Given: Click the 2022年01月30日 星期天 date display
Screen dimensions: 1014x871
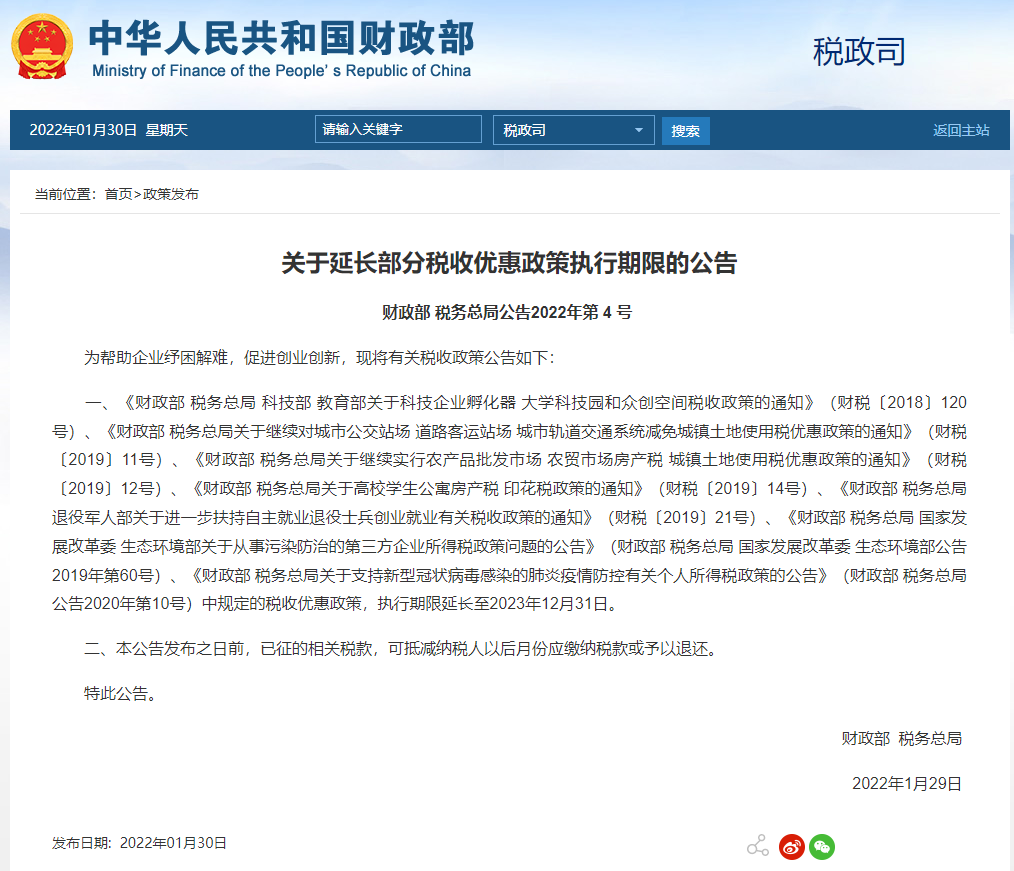Looking at the screenshot, I should coord(108,130).
